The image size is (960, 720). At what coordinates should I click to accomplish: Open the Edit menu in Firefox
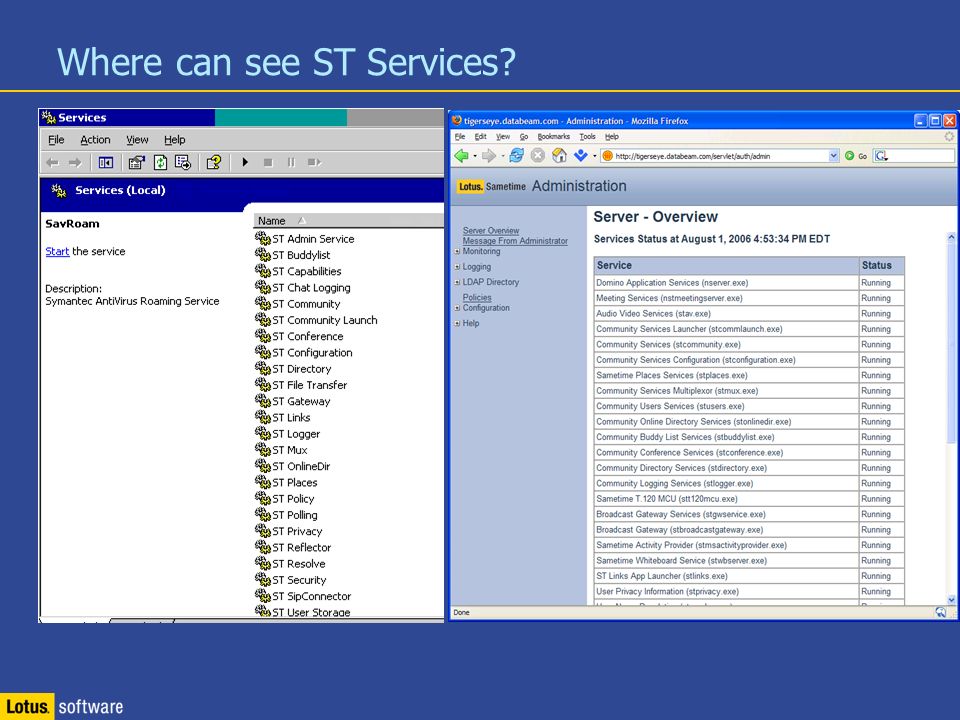pyautogui.click(x=481, y=137)
